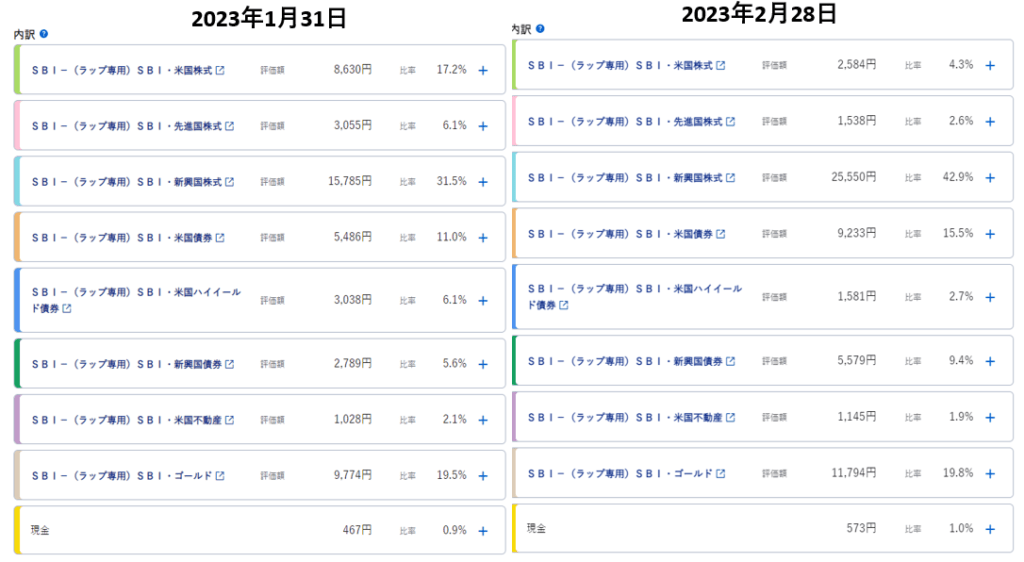Open external link icon for 米国不動産 in the January list
The image size is (1024, 562).
pos(230,420)
